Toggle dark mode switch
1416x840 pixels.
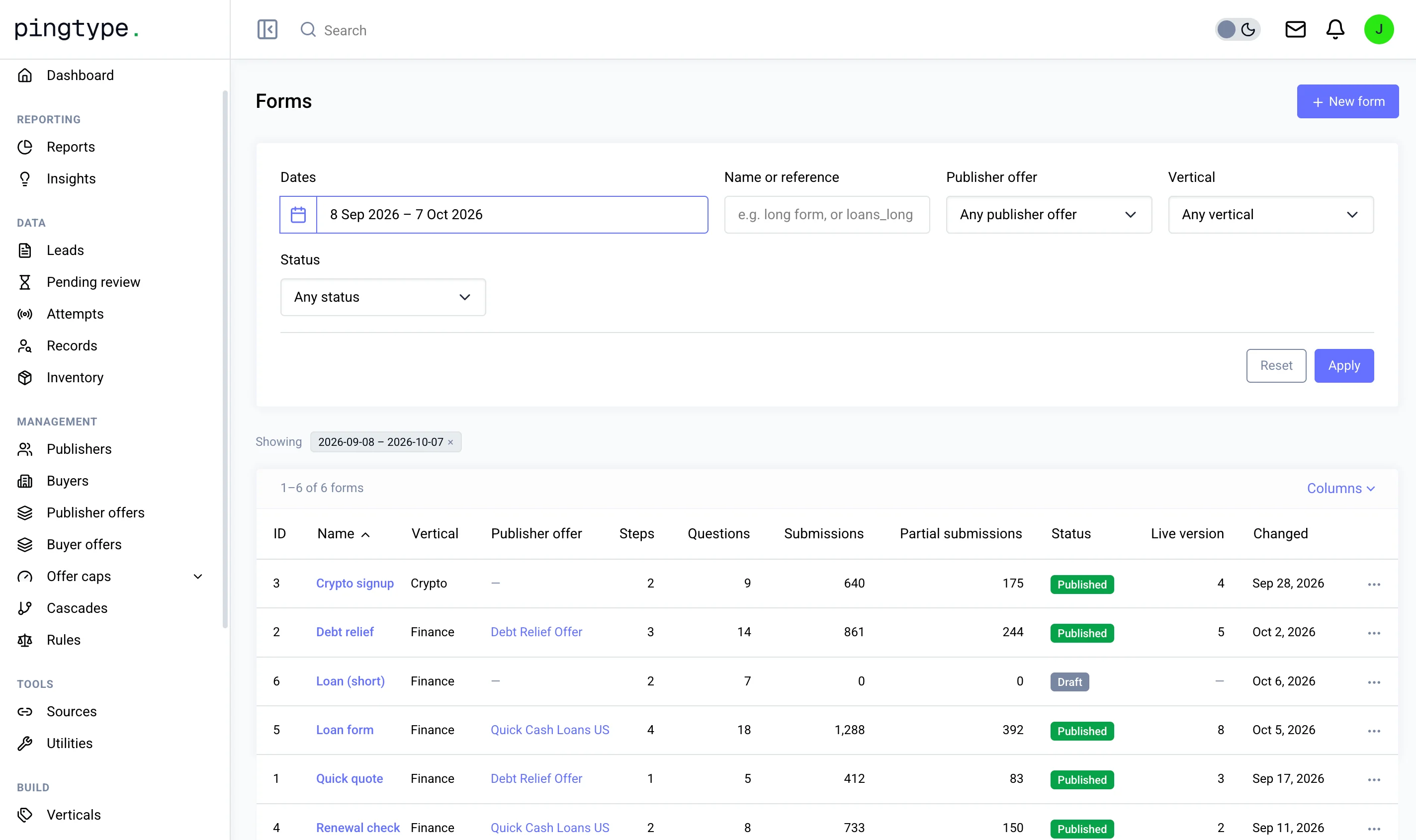pyautogui.click(x=1237, y=29)
